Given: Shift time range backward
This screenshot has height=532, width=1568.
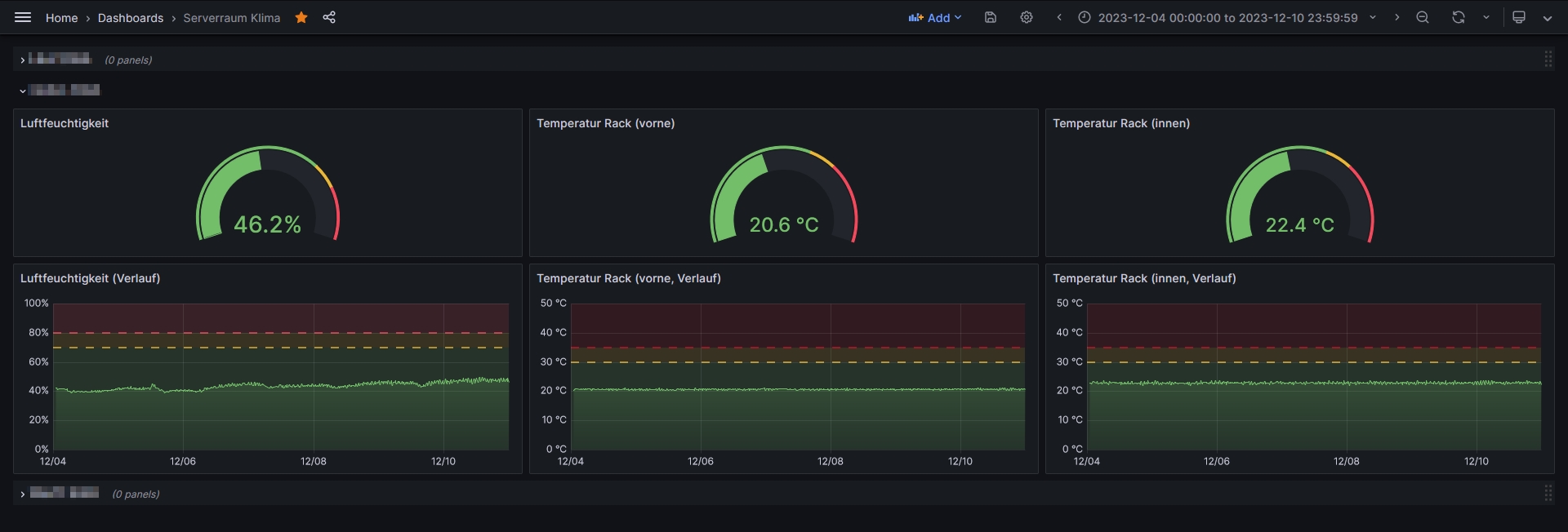Looking at the screenshot, I should [1059, 17].
